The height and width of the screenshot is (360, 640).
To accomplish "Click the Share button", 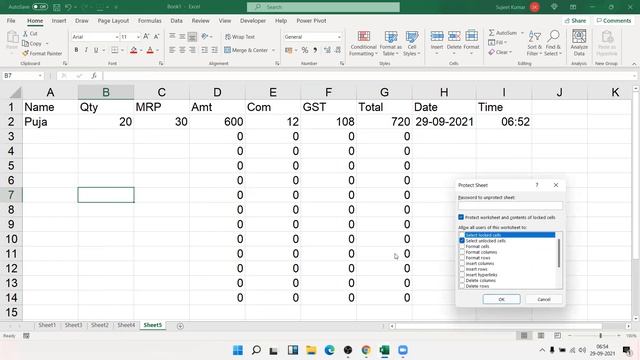I will pos(575,20).
